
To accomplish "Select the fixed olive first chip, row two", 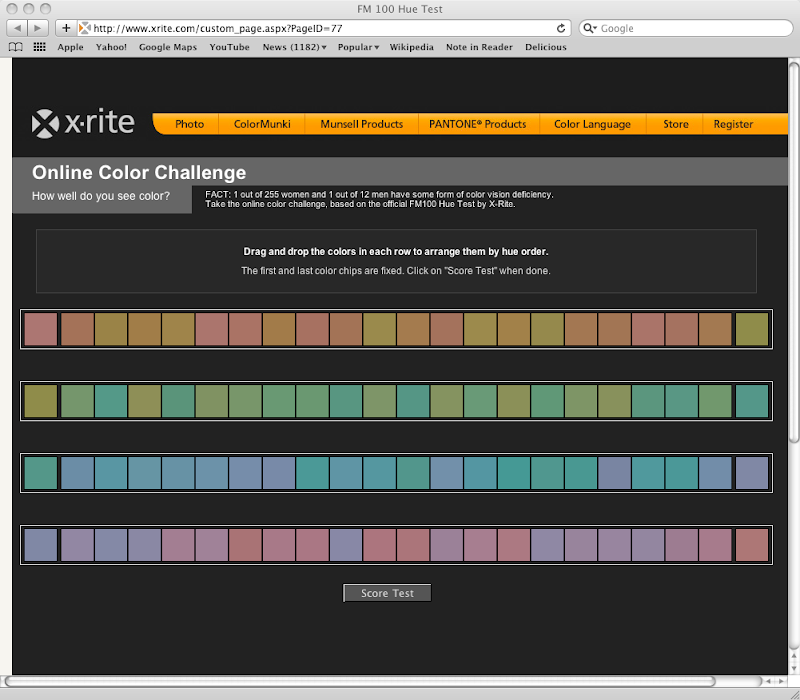I will click(41, 401).
